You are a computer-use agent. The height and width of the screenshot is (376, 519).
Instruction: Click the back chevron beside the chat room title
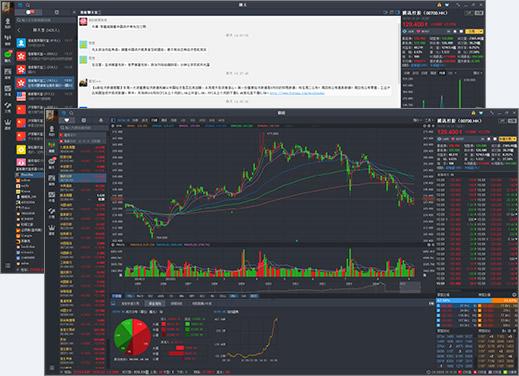click(x=19, y=30)
